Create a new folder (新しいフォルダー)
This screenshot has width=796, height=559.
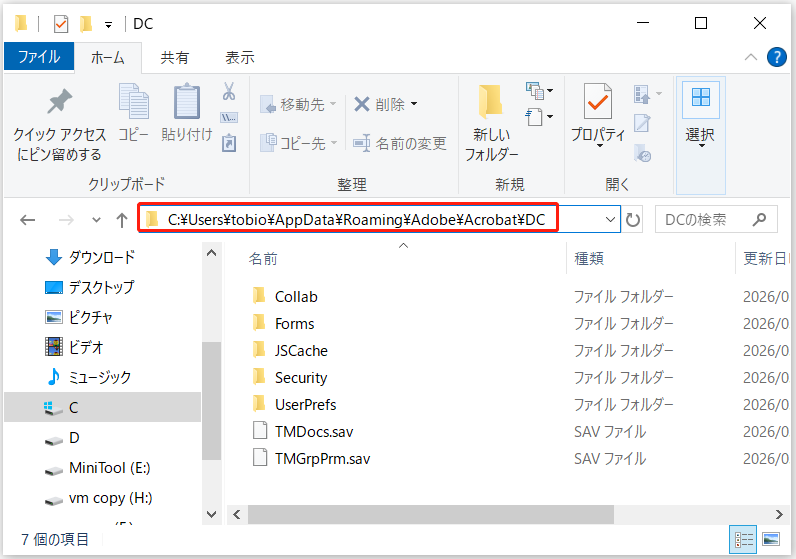491,123
